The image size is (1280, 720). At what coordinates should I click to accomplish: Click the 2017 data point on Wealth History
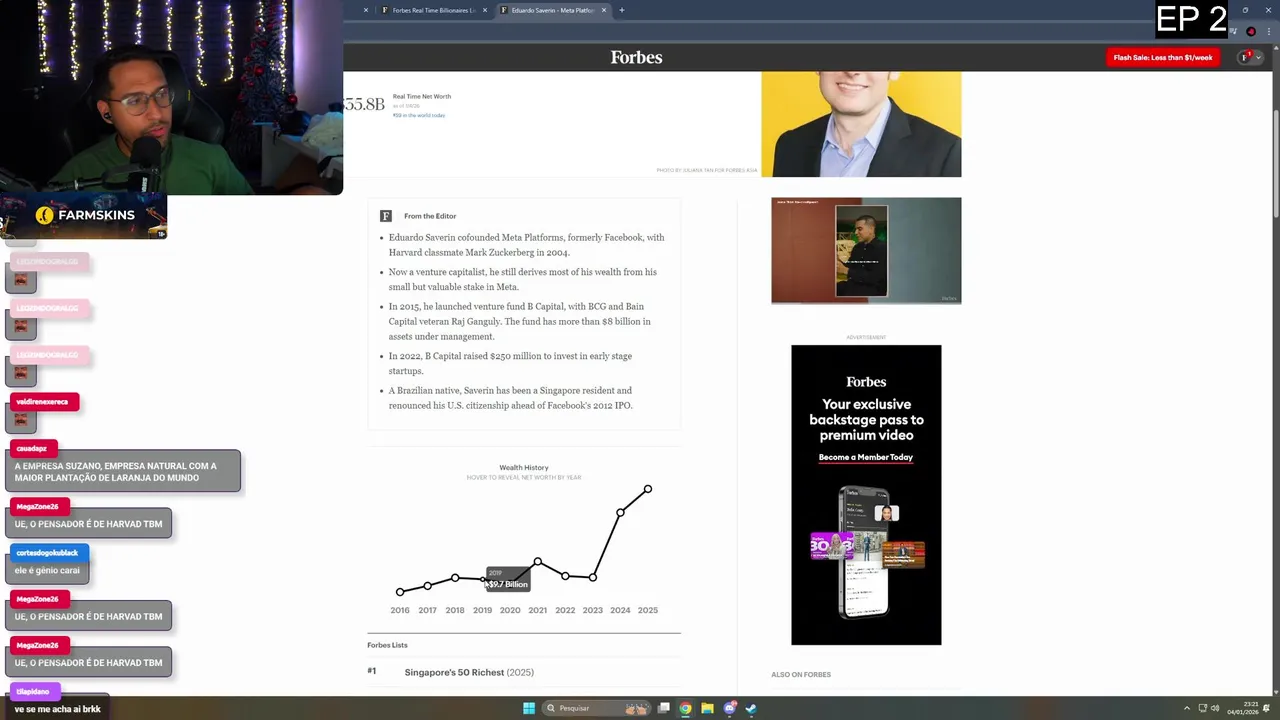coord(427,586)
